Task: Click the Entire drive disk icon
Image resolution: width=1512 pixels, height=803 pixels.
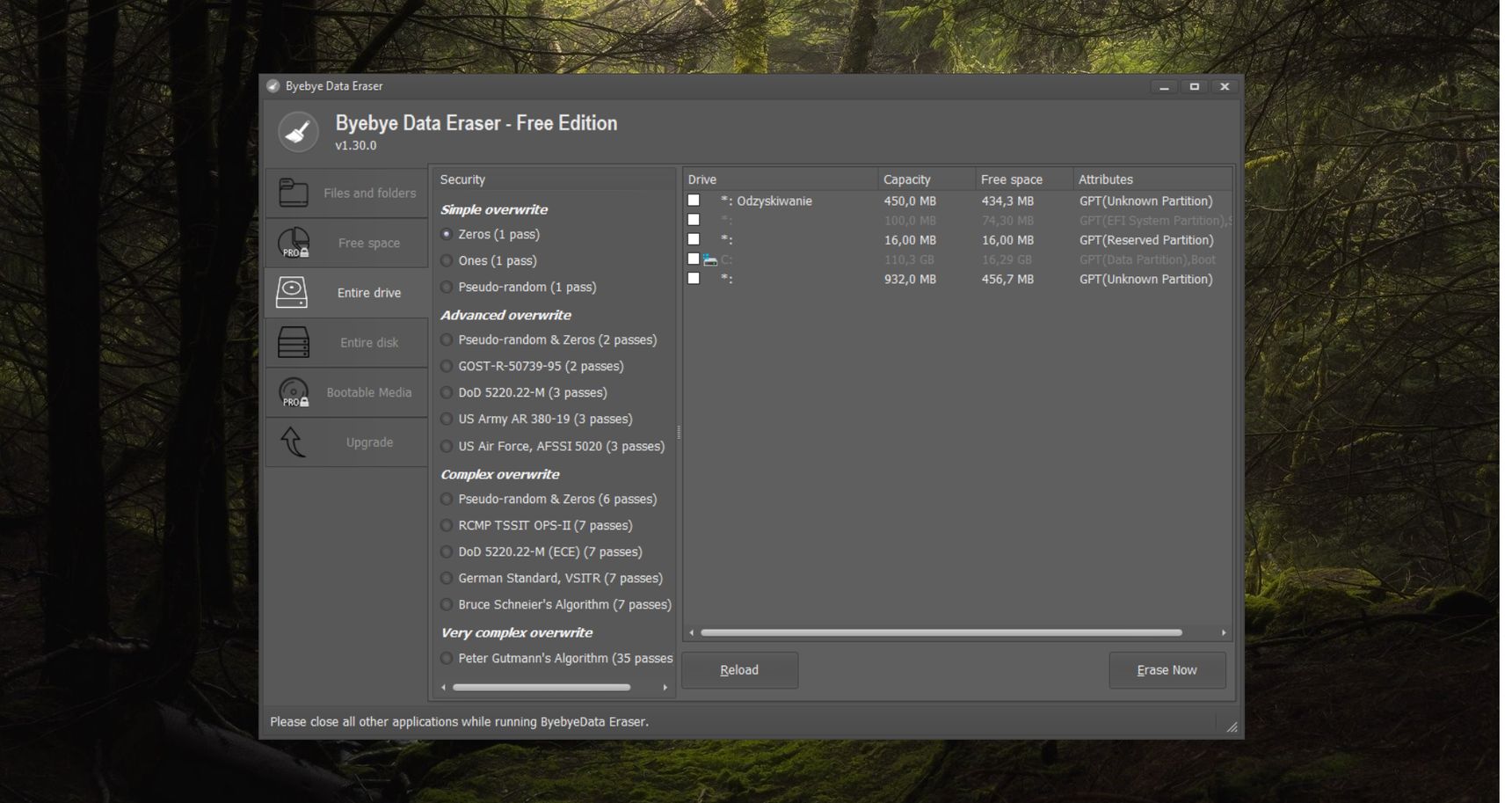Action: 292,292
